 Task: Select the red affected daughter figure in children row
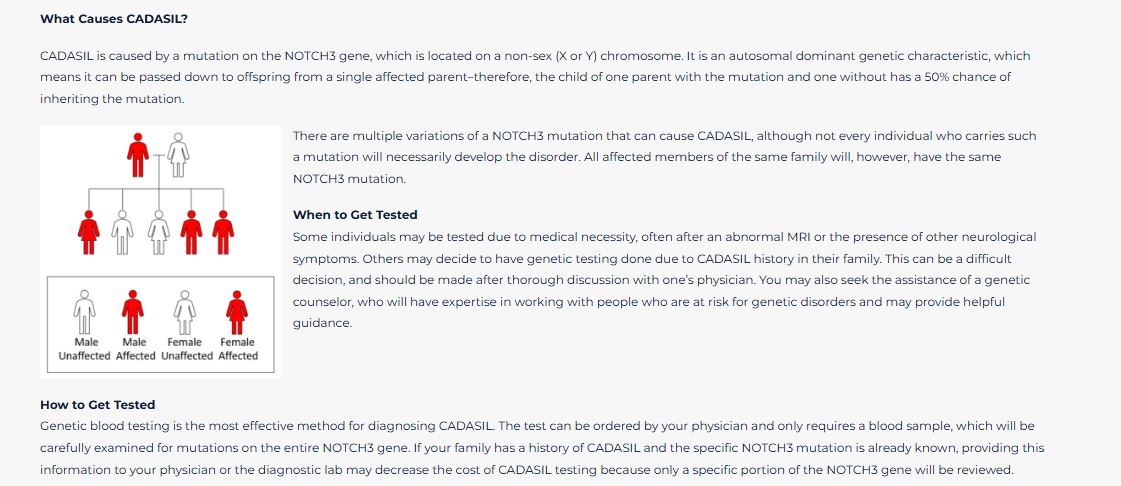click(88, 229)
